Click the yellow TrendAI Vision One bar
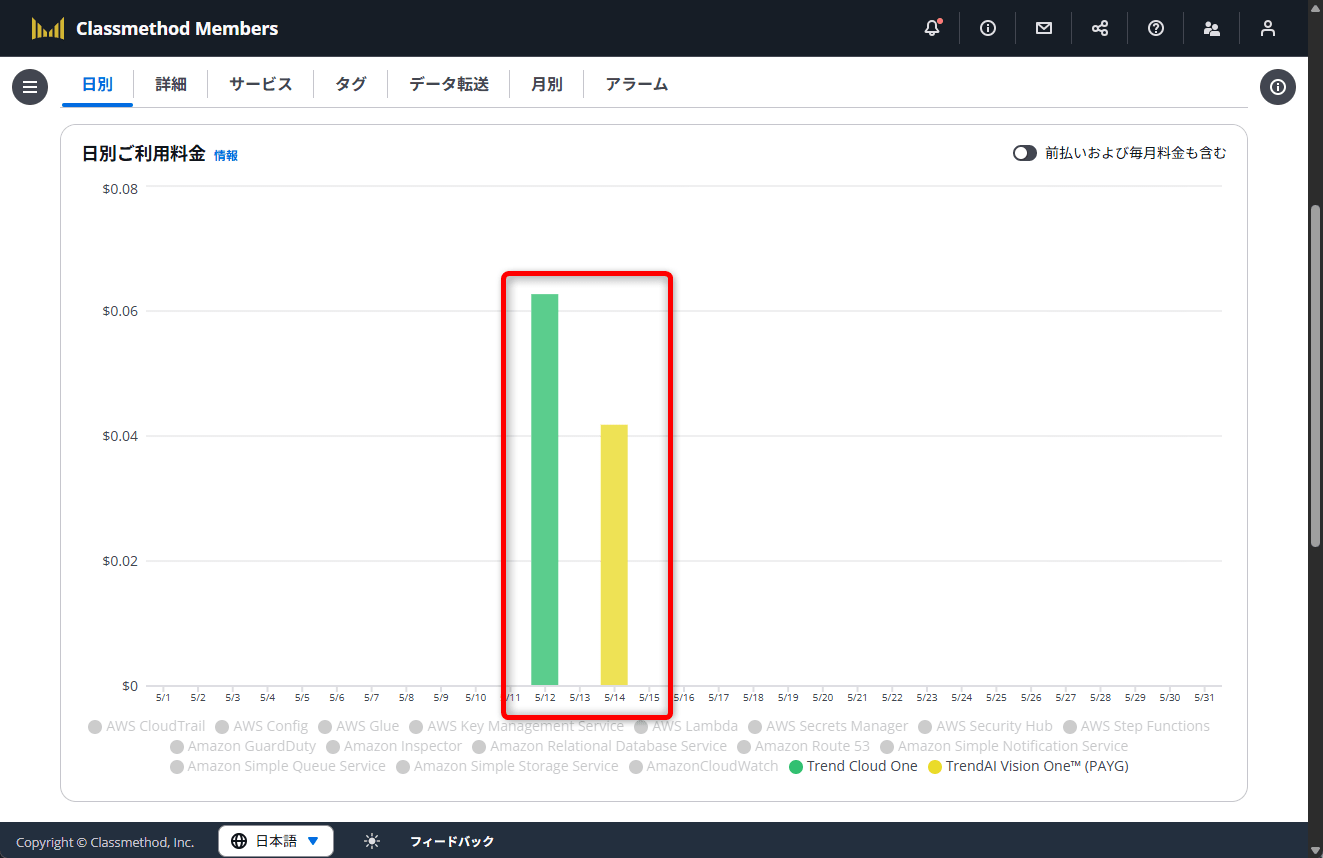Screen dimensions: 1323x858 pyautogui.click(x=614, y=555)
